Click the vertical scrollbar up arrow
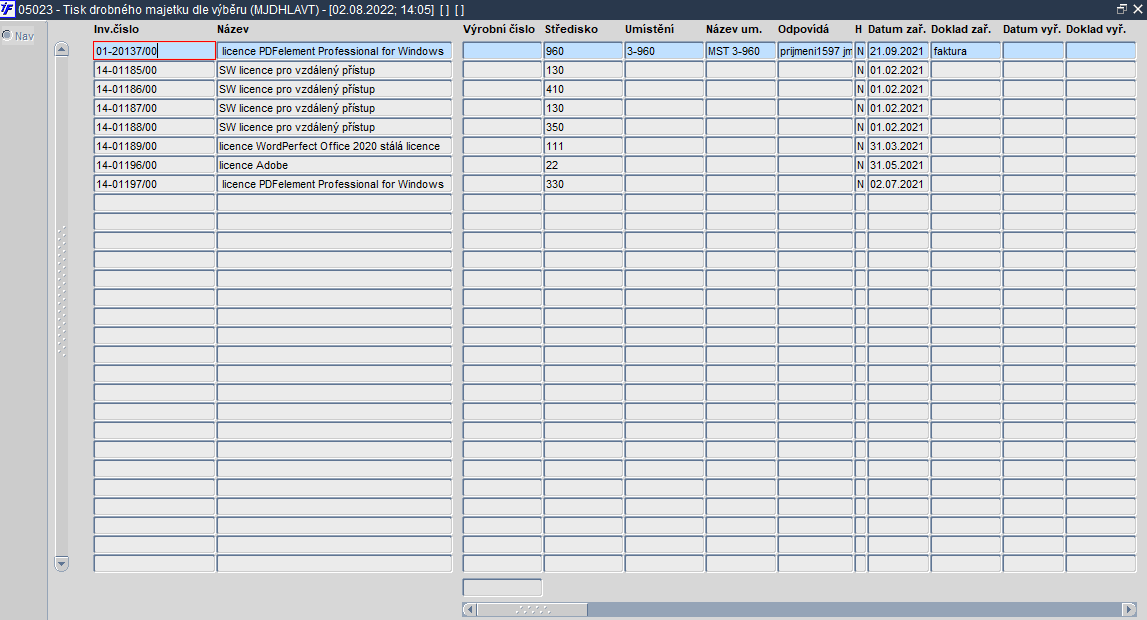The width and height of the screenshot is (1147, 620). (x=61, y=50)
